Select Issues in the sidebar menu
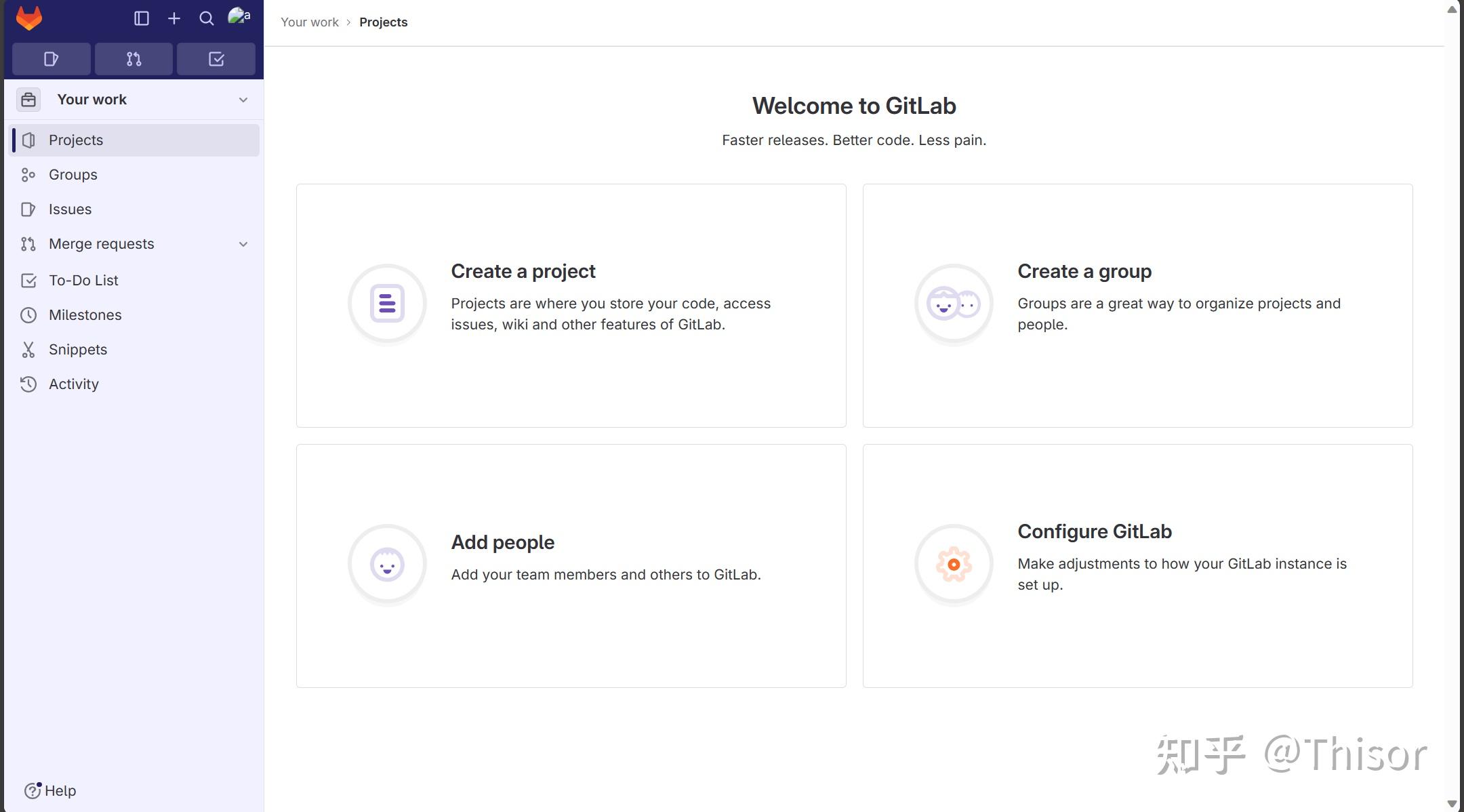Viewport: 1464px width, 812px height. tap(70, 209)
